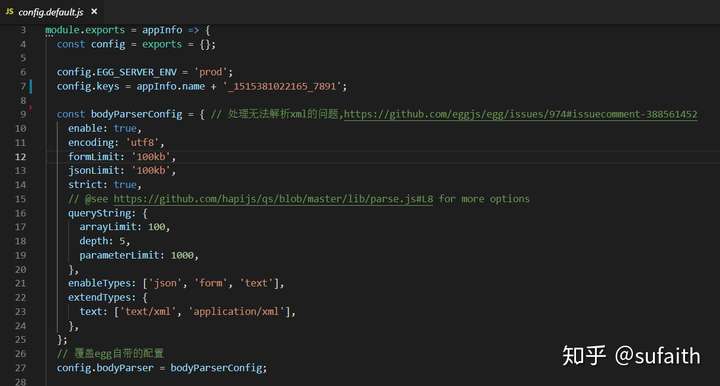Click 'config.bodyParser' on line 27
Viewport: 720px width, 386px height.
[105, 368]
